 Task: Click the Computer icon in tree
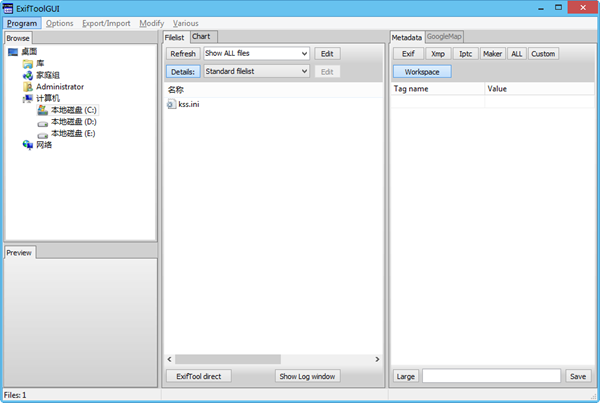[x=28, y=99]
